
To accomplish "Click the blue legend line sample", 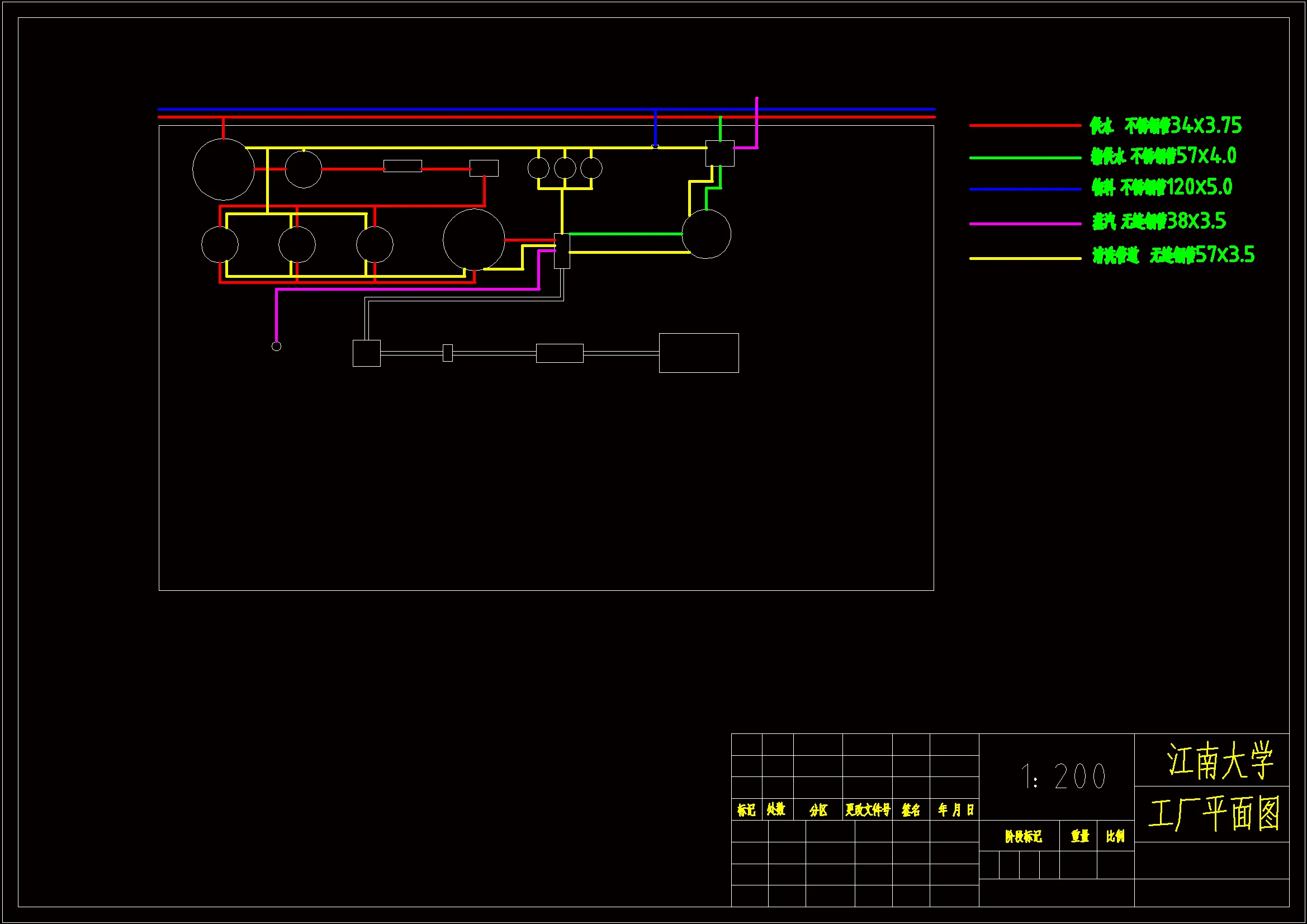I will 1025,189.
